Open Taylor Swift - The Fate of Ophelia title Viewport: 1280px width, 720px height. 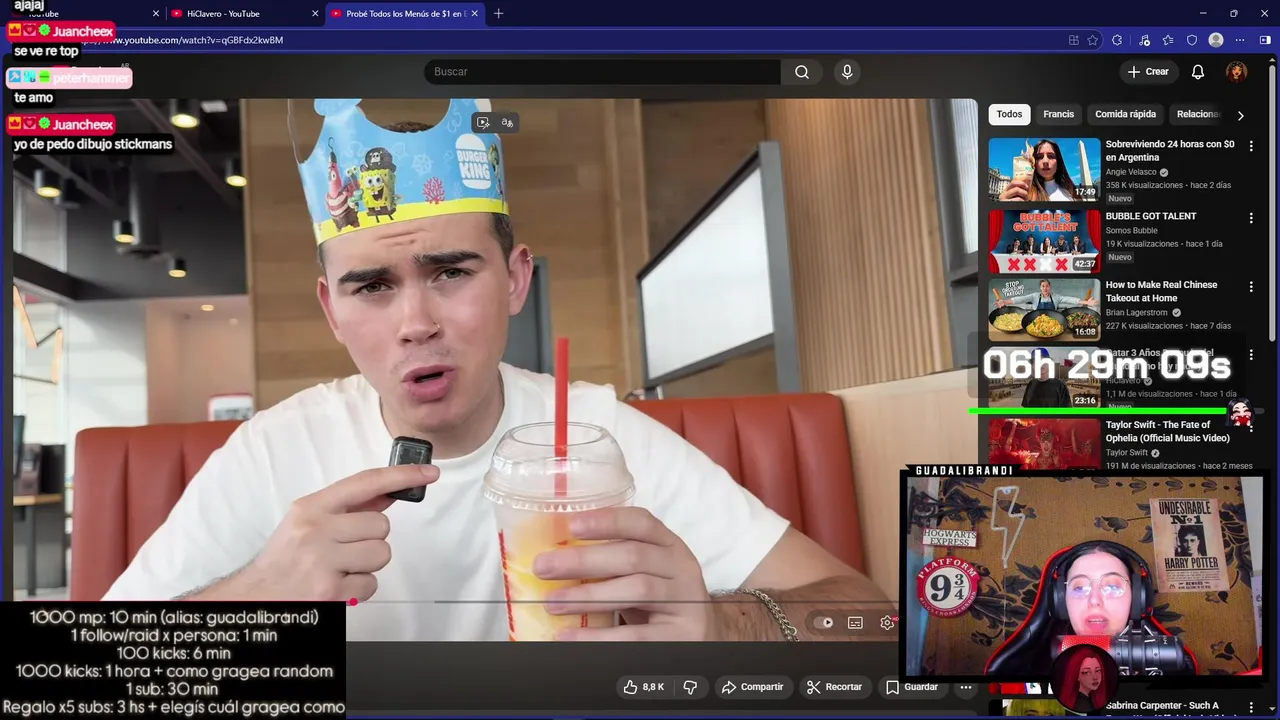coord(1168,431)
